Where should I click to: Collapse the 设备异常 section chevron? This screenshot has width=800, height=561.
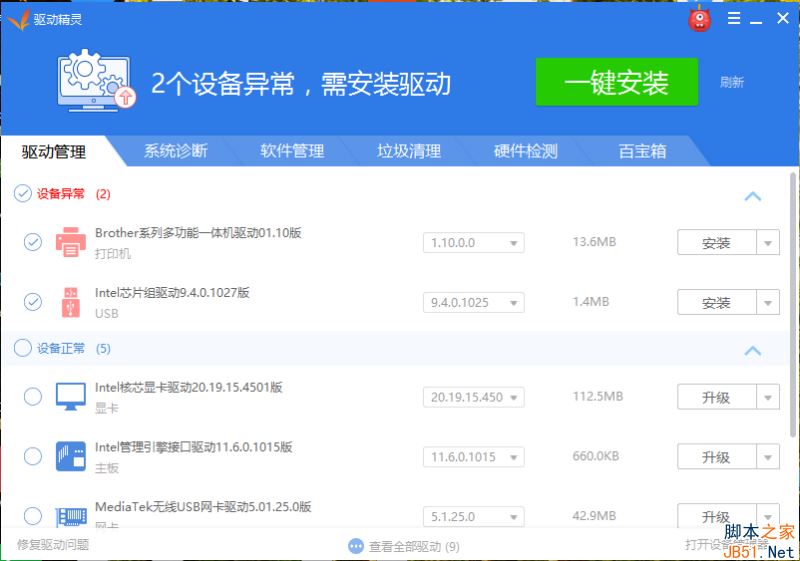(753, 196)
